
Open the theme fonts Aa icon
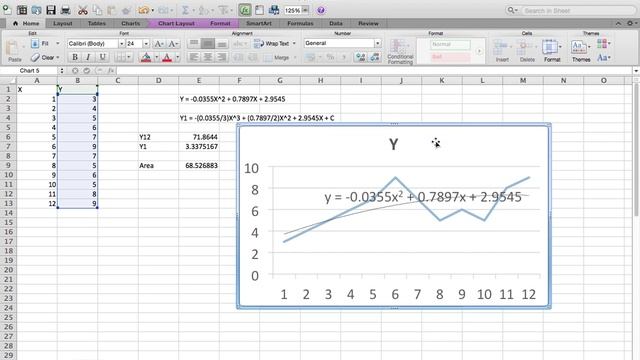click(603, 58)
